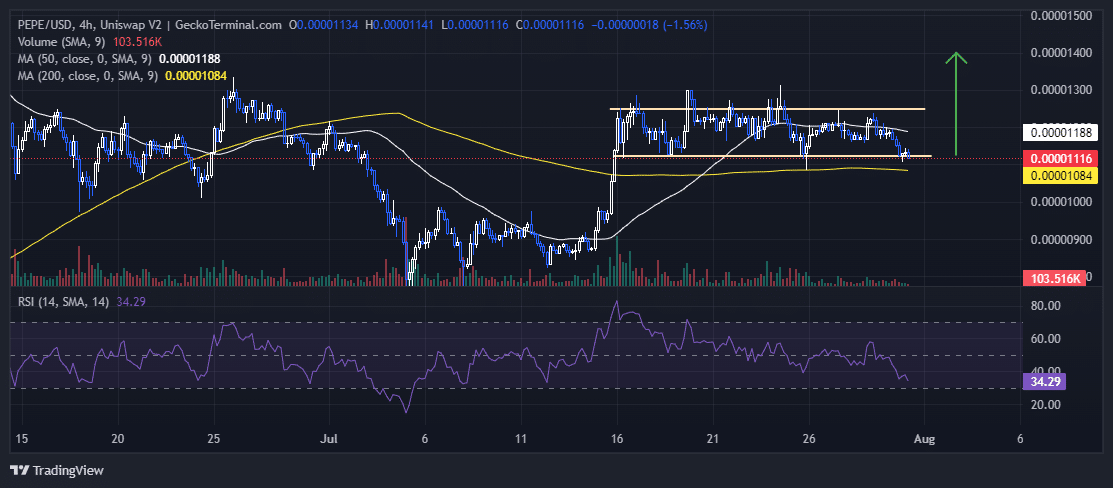Image resolution: width=1113 pixels, height=488 pixels.
Task: Click the open price value O0.00001134
Action: pos(324,25)
